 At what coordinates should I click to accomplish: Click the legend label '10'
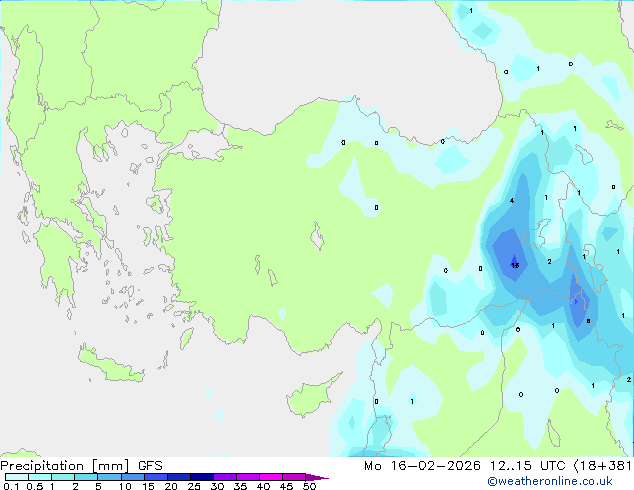(x=125, y=486)
